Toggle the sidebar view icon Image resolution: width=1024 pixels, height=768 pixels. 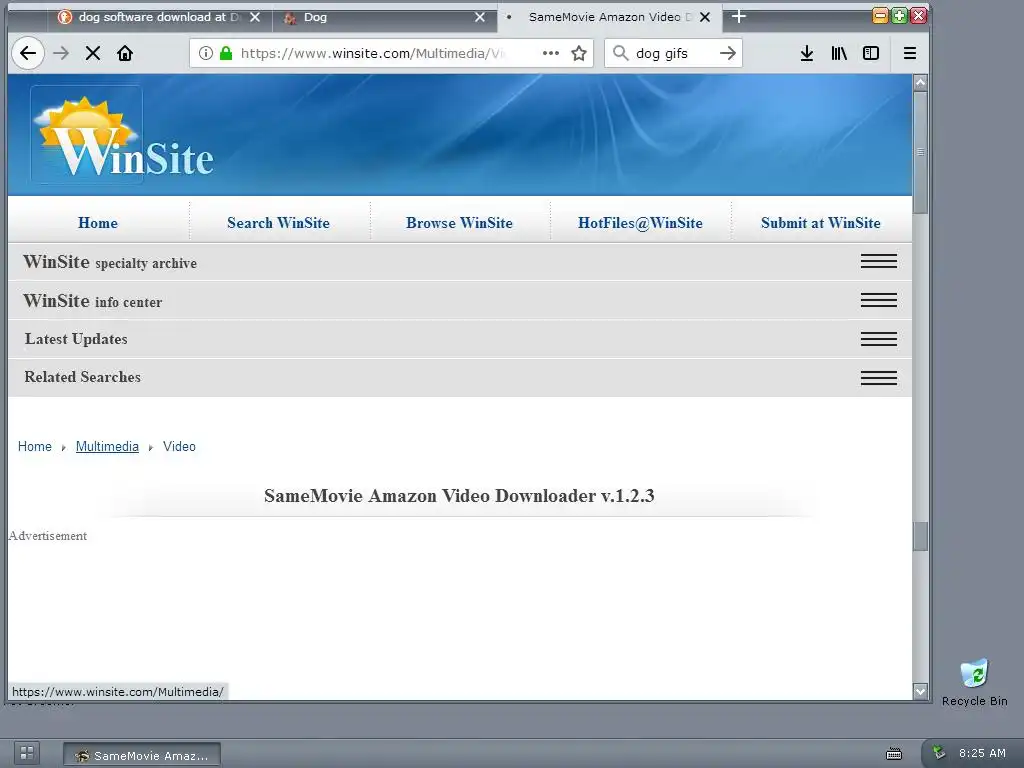point(871,53)
